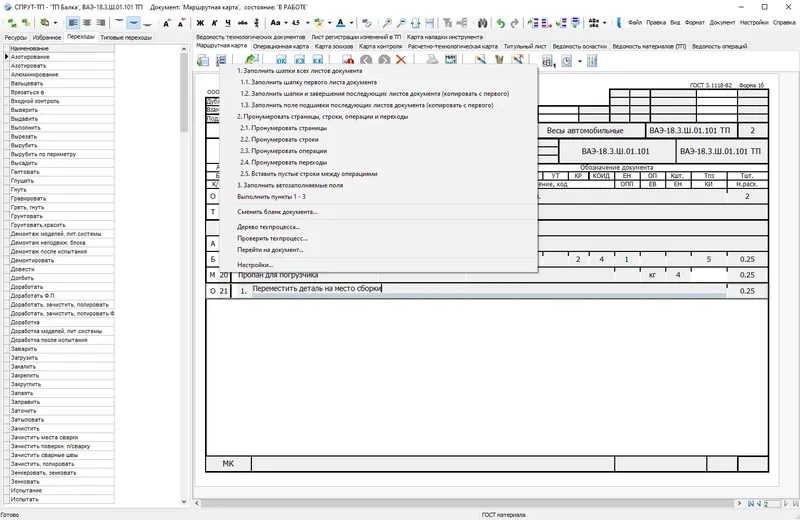
Task: Open dropdown beside ABв case icon
Action: 605,23
